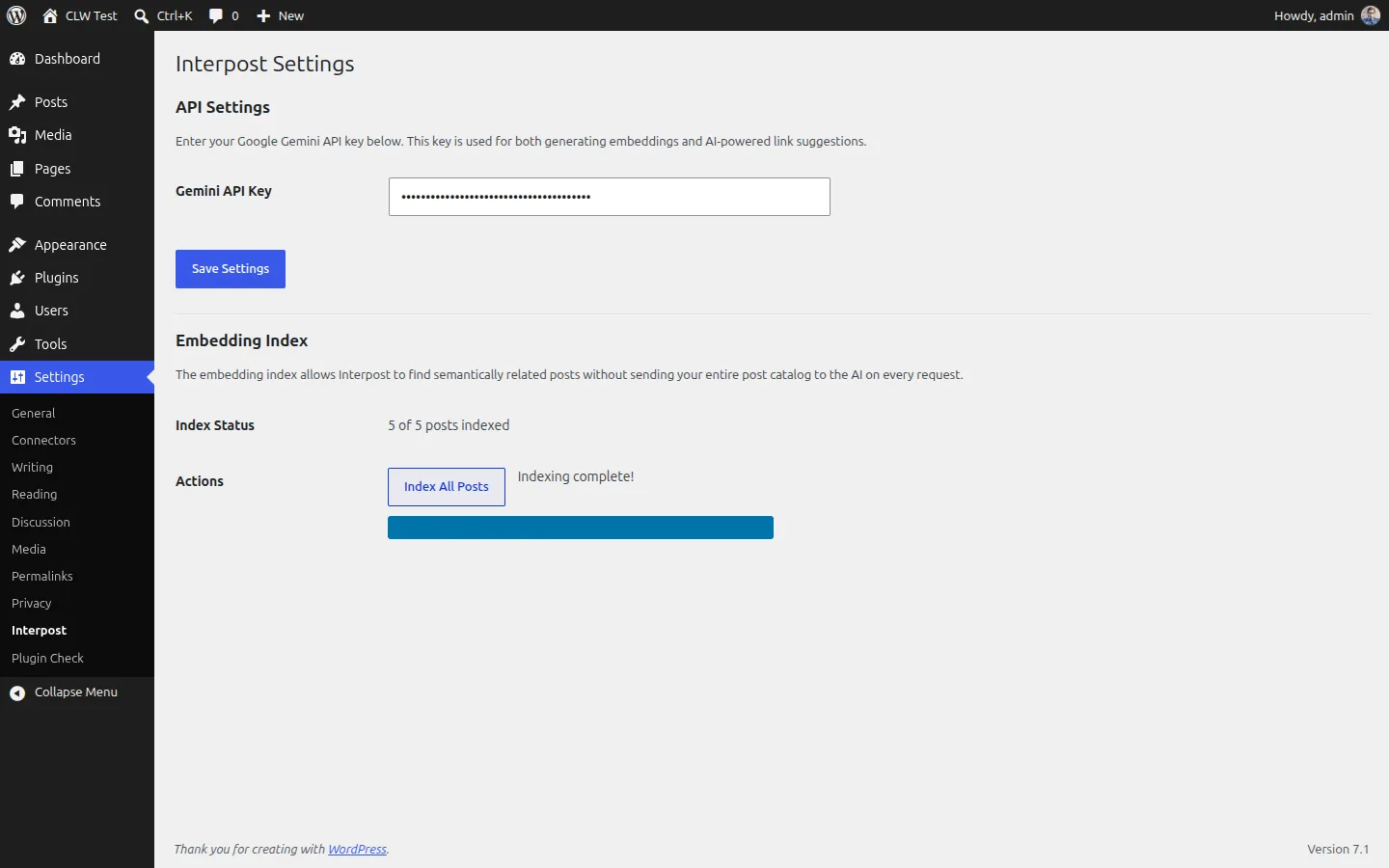Click the Dashboard gauge icon
Viewport: 1389px width, 868px height.
[x=17, y=59]
